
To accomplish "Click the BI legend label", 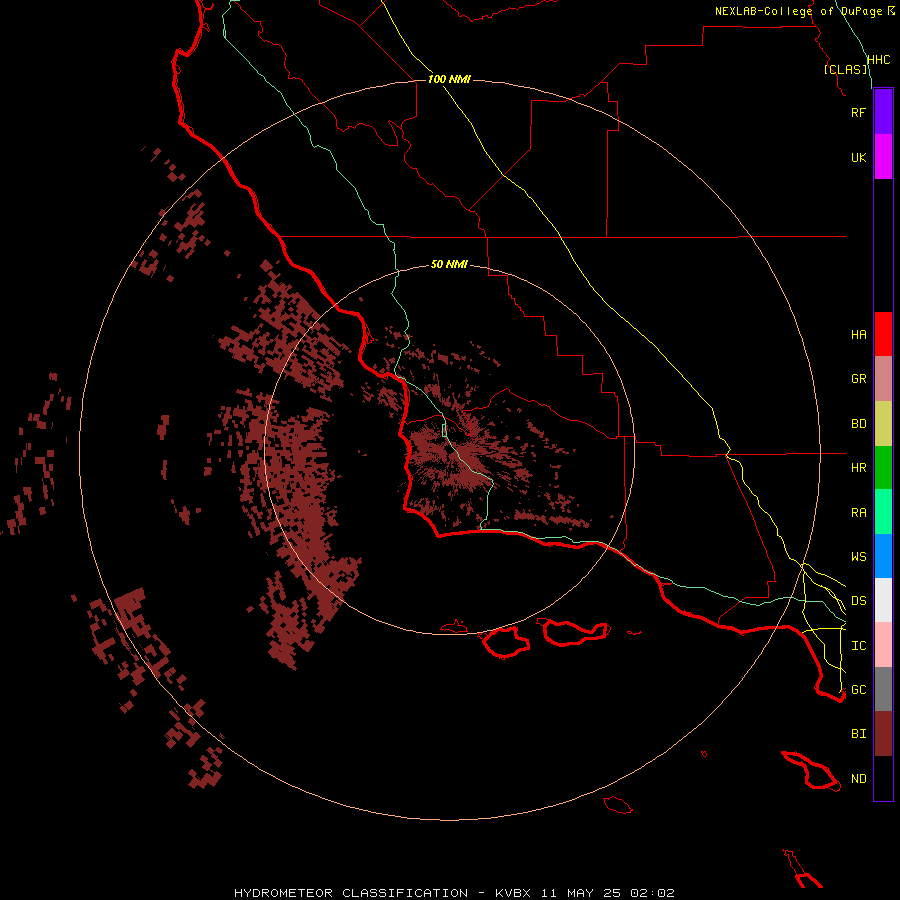I will point(858,734).
